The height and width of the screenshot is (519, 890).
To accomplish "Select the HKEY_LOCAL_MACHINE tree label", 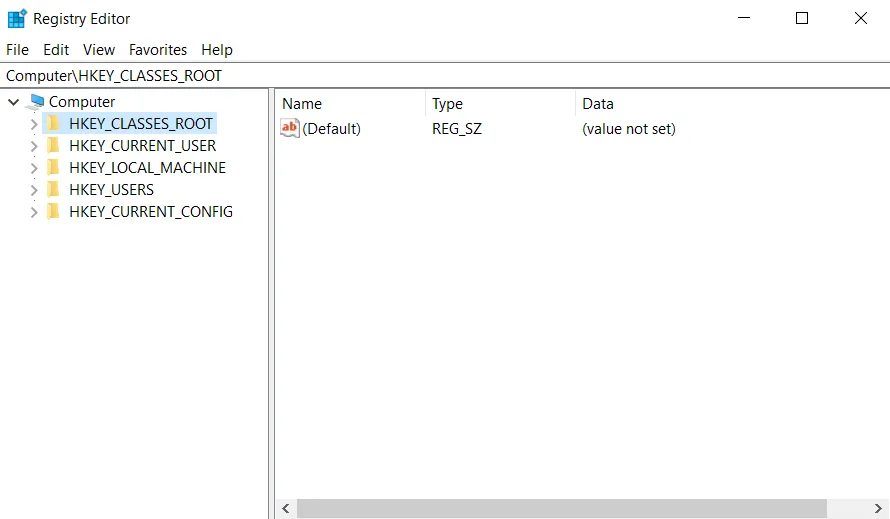I will [x=148, y=168].
